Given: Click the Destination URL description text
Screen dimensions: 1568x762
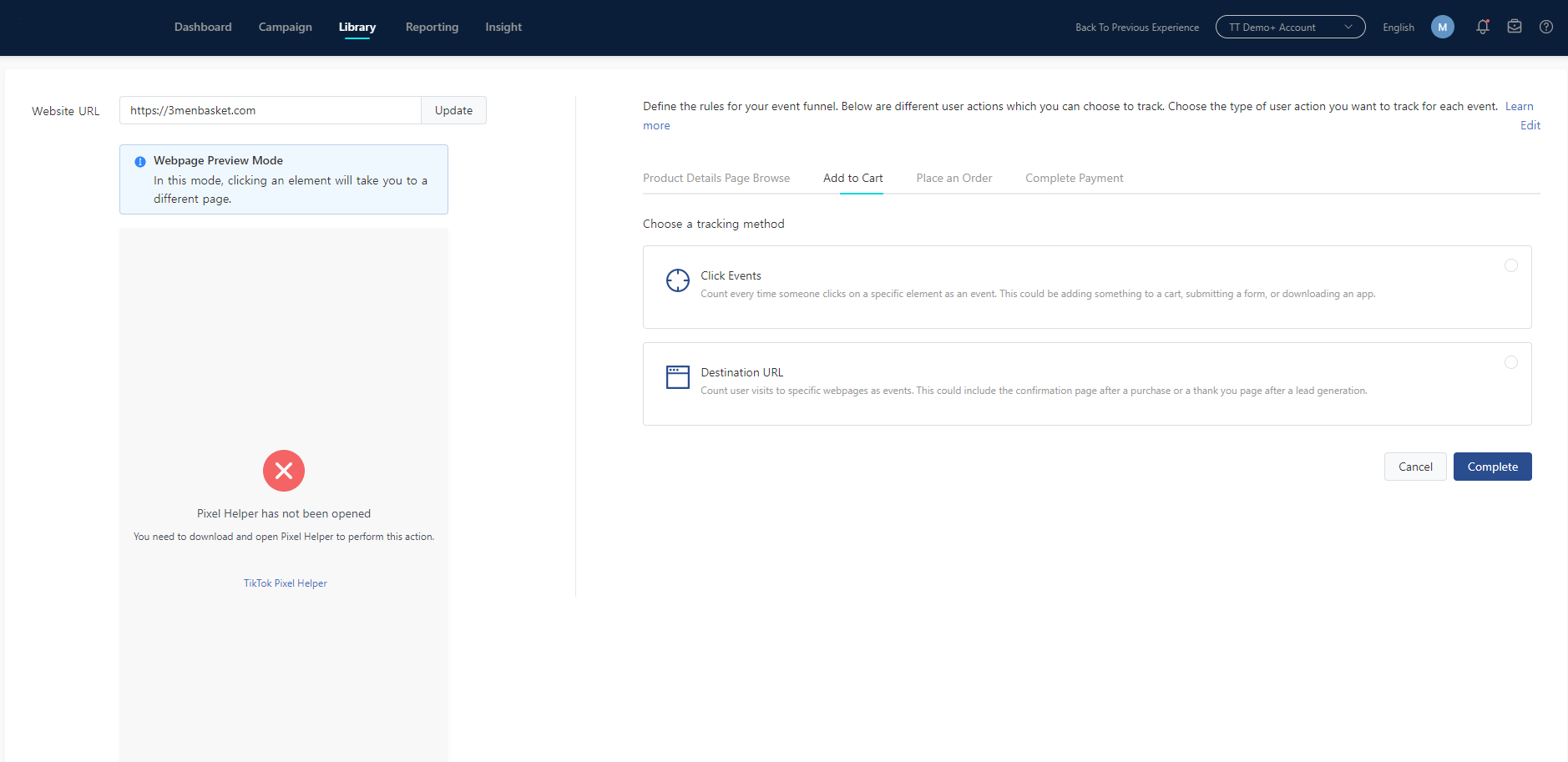Looking at the screenshot, I should tap(1034, 391).
